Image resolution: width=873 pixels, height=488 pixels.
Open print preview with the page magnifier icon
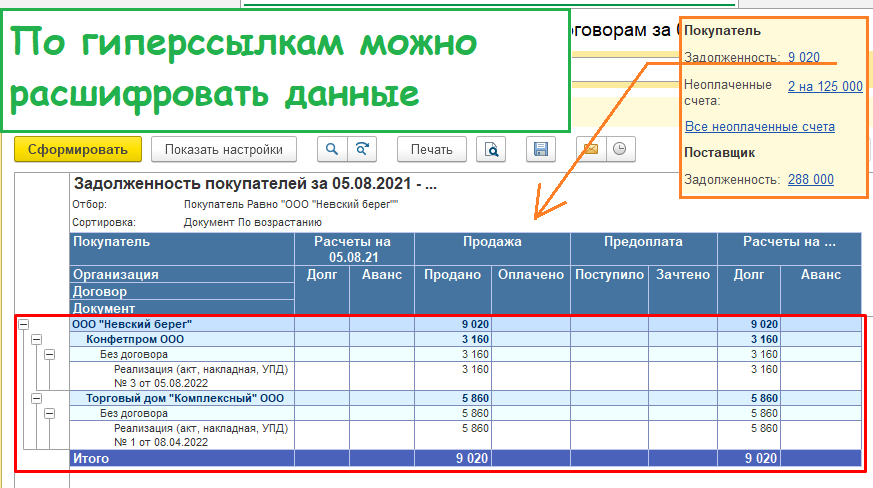pyautogui.click(x=491, y=149)
